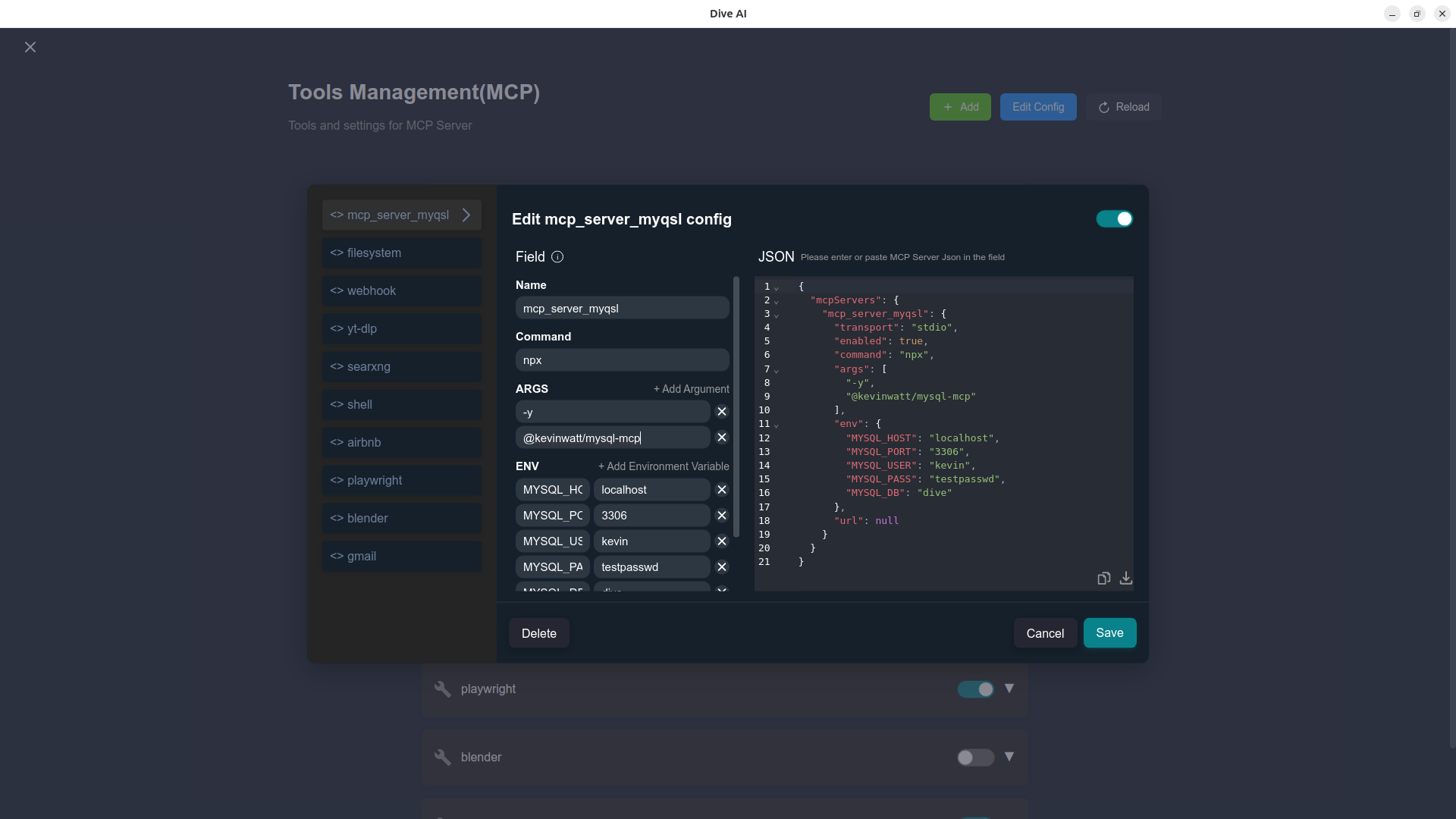Expand the blender tool details
The image size is (1456, 819).
coord(1009,757)
